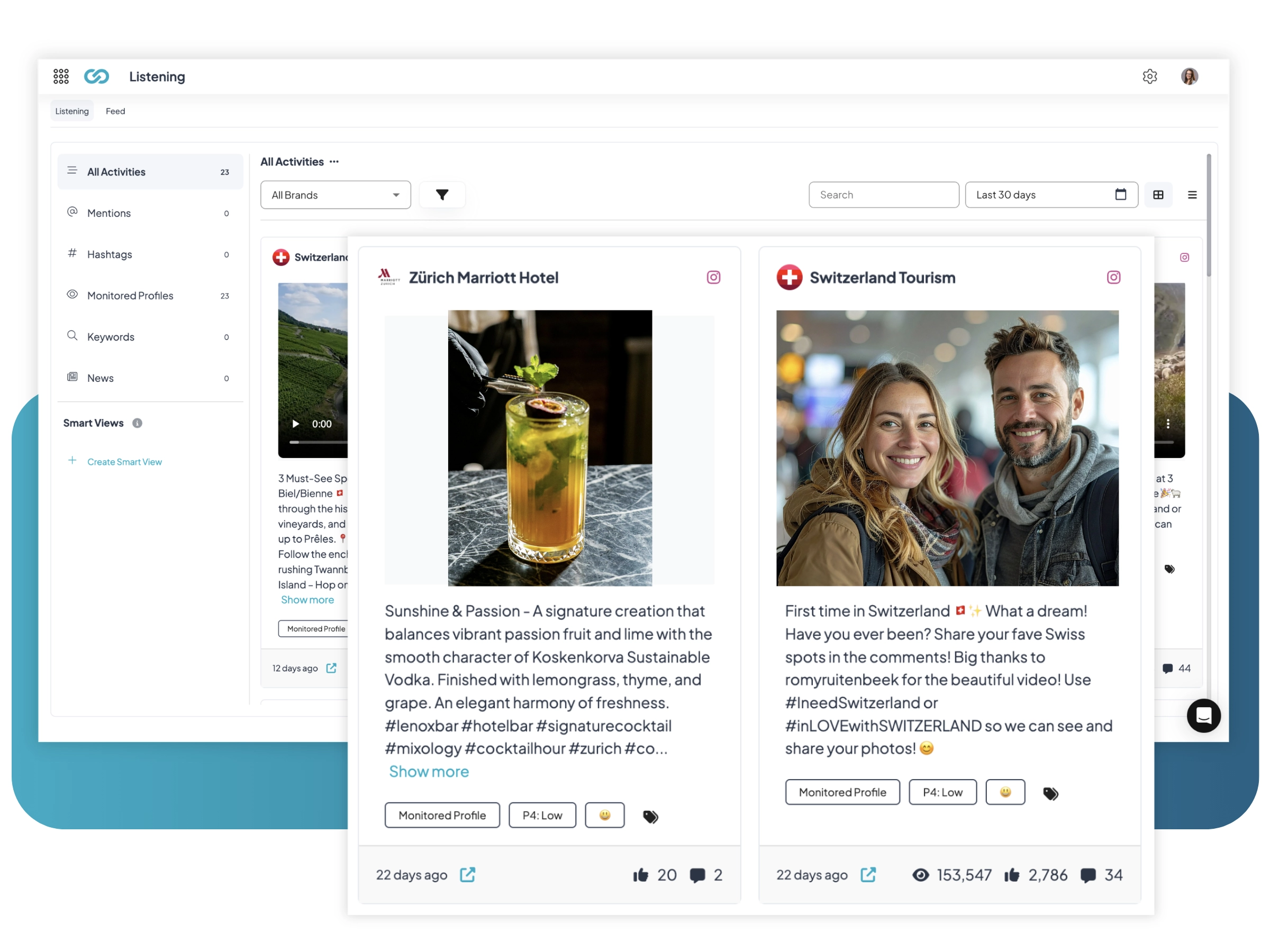Click tag icon on Zürich Marriott post
The width and height of the screenshot is (1270, 952).
point(650,816)
